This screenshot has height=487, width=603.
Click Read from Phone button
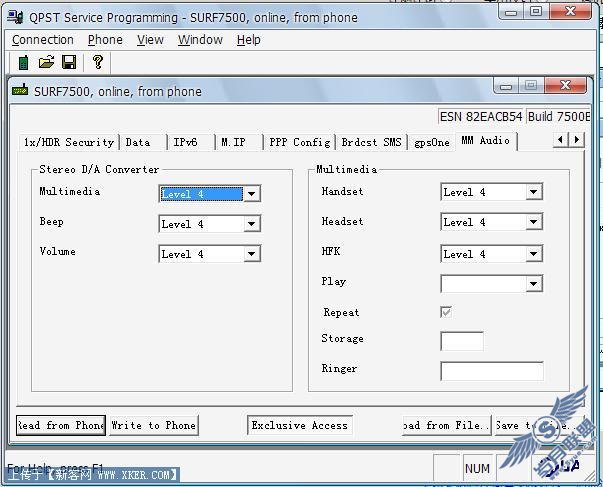point(61,425)
